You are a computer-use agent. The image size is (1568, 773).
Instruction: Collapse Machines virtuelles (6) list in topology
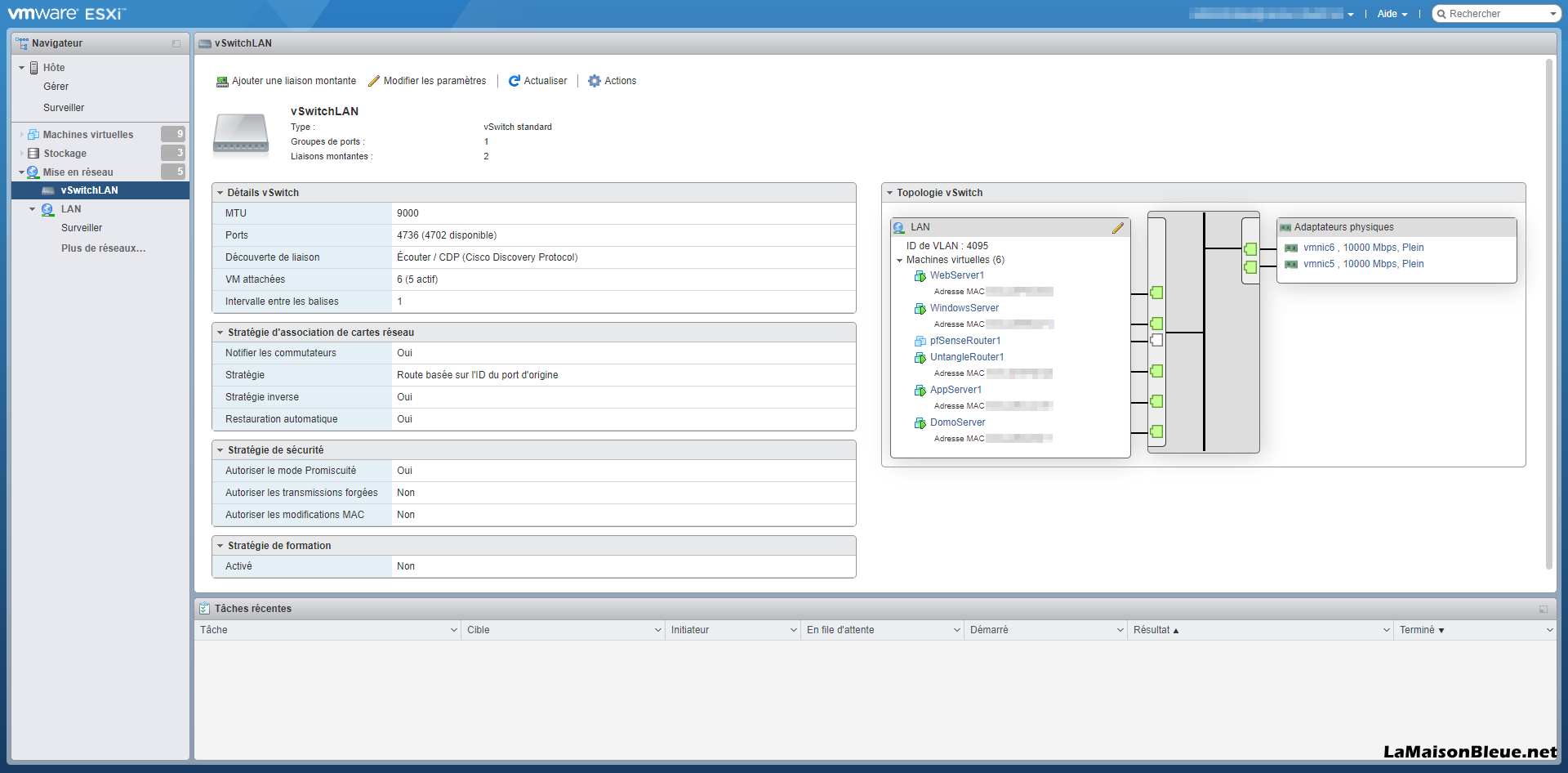[x=900, y=261]
